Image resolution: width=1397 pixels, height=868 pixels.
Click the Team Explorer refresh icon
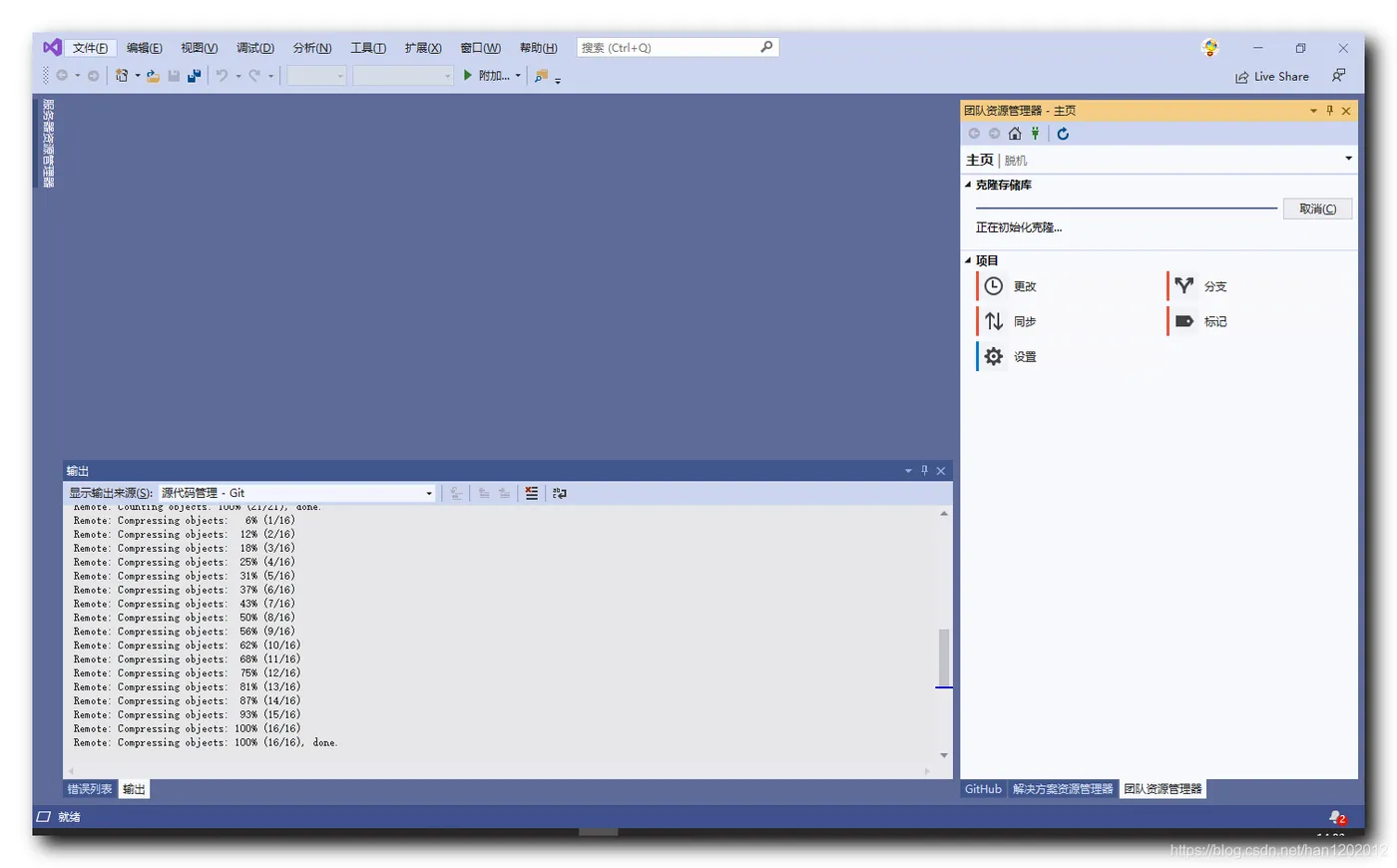(x=1063, y=134)
